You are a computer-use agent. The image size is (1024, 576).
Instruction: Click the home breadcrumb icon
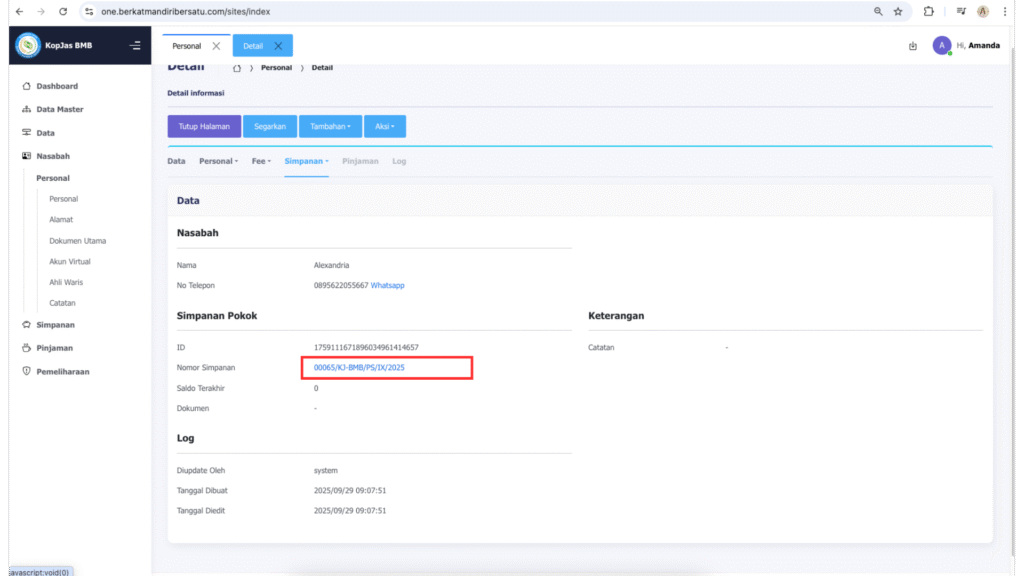point(237,68)
